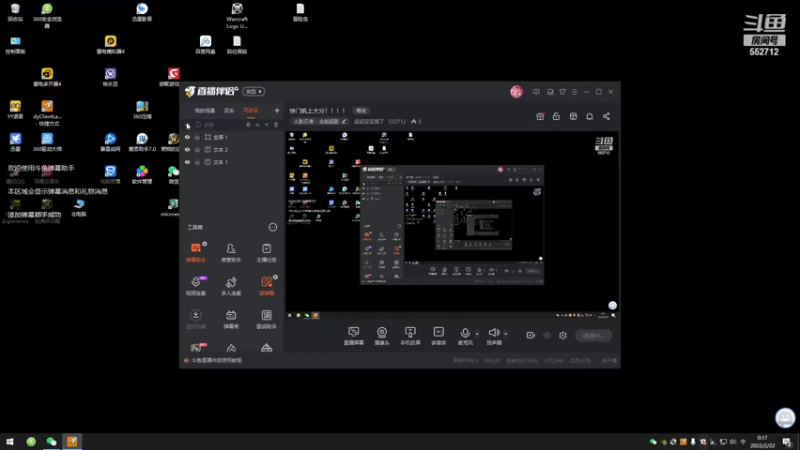Open the mode pill button beside the app logo

[x=254, y=91]
